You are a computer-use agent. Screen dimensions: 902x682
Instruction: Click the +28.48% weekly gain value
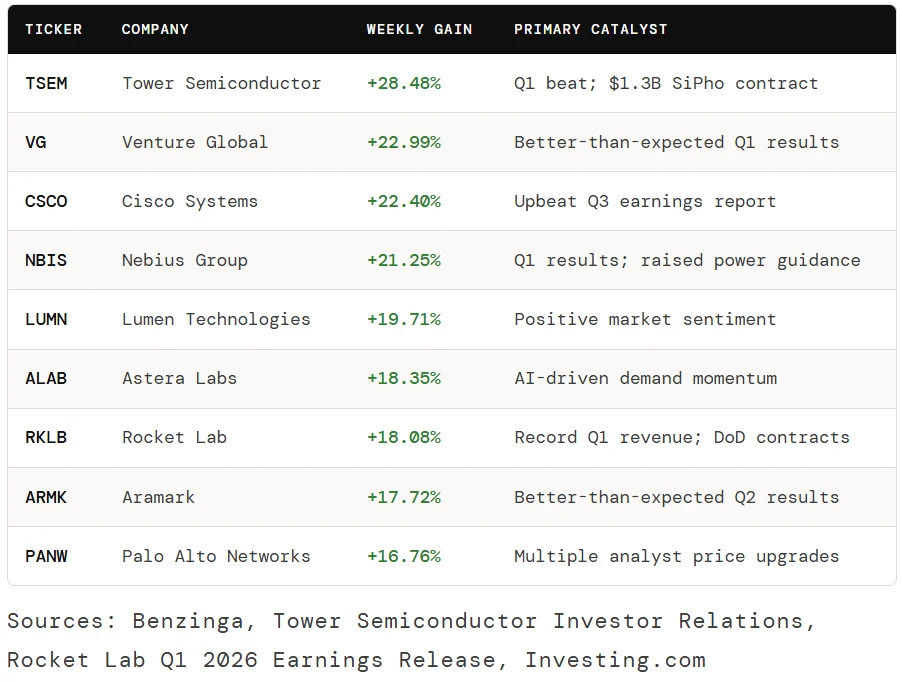click(404, 83)
